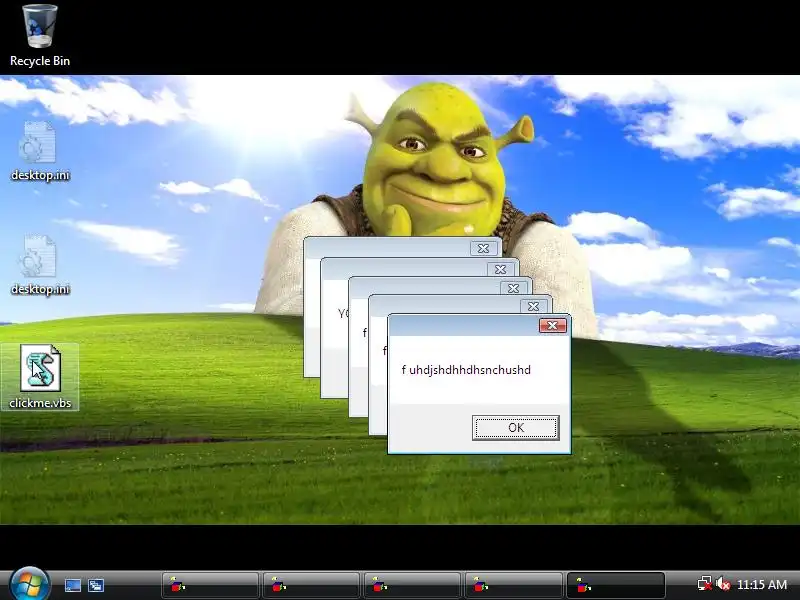
Task: Open the Windows Start orb
Action: [29, 584]
